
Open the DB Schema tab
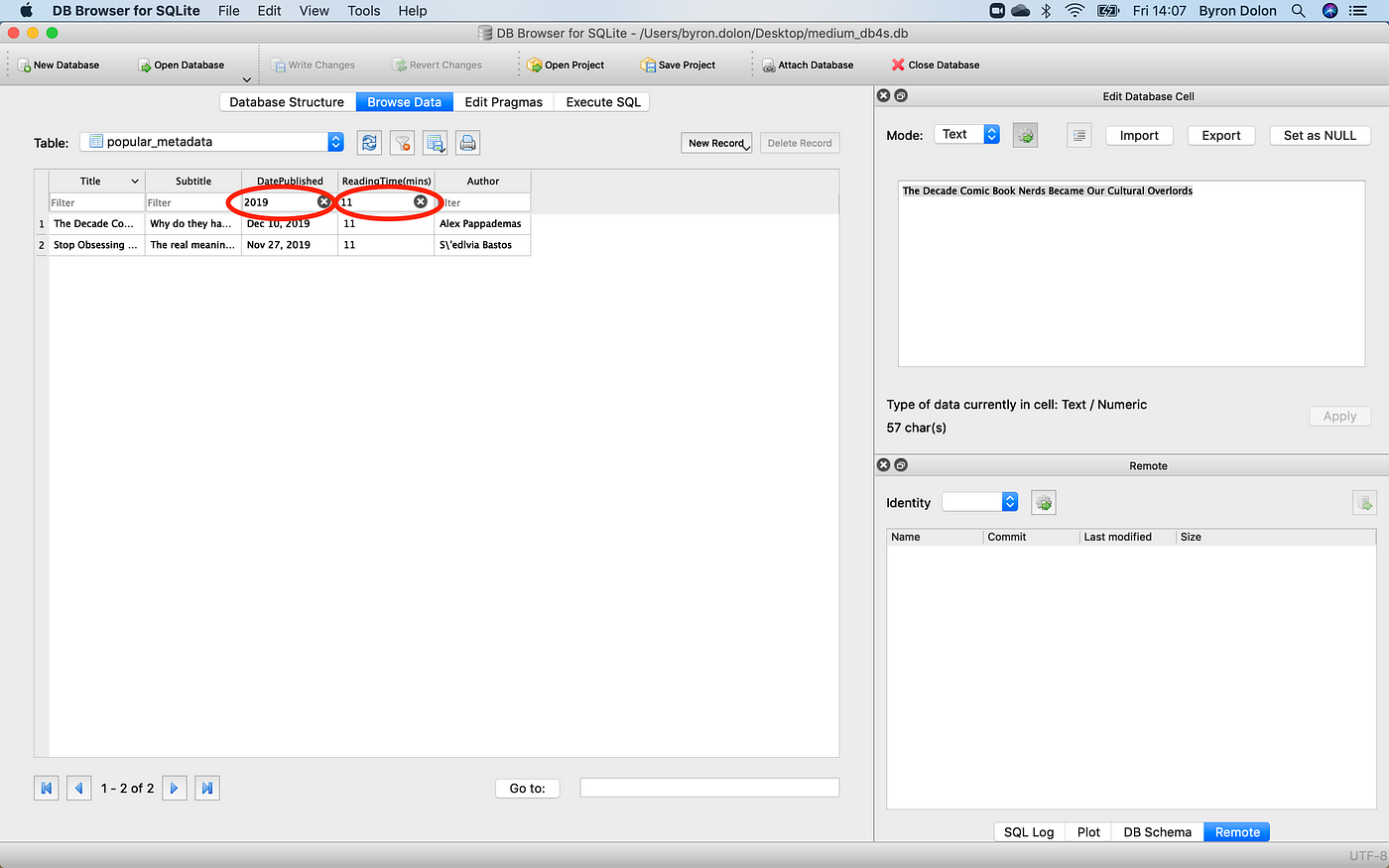point(1157,832)
